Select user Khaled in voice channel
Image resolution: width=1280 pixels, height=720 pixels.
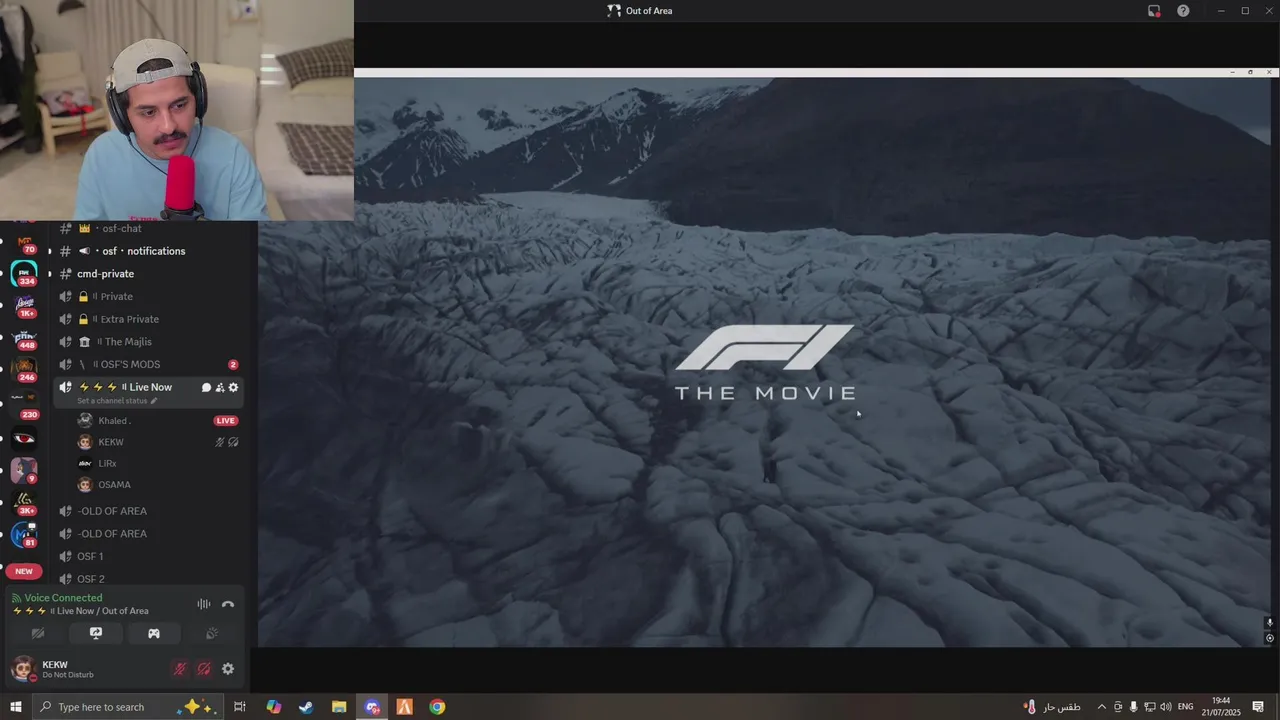click(114, 421)
